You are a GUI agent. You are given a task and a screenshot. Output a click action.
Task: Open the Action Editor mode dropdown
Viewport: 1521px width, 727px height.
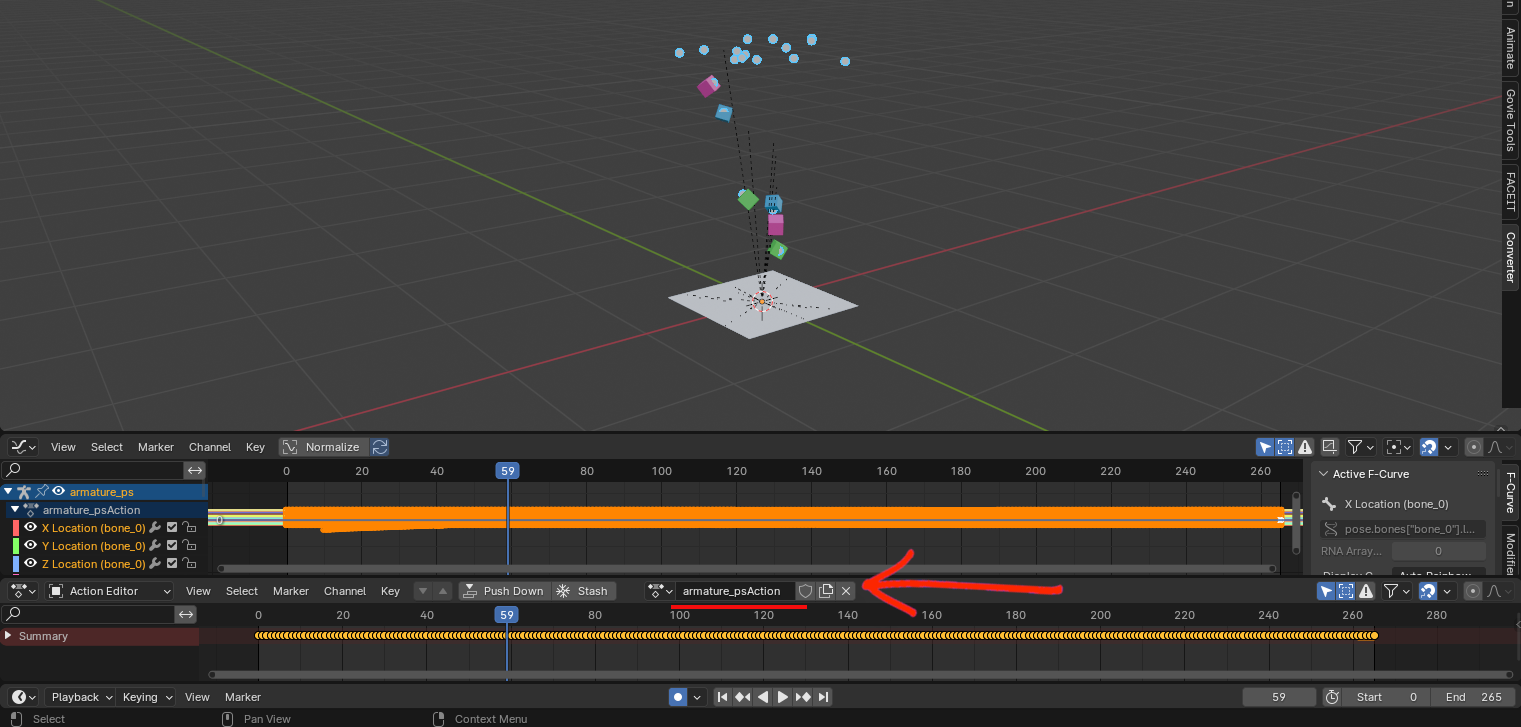coord(110,591)
